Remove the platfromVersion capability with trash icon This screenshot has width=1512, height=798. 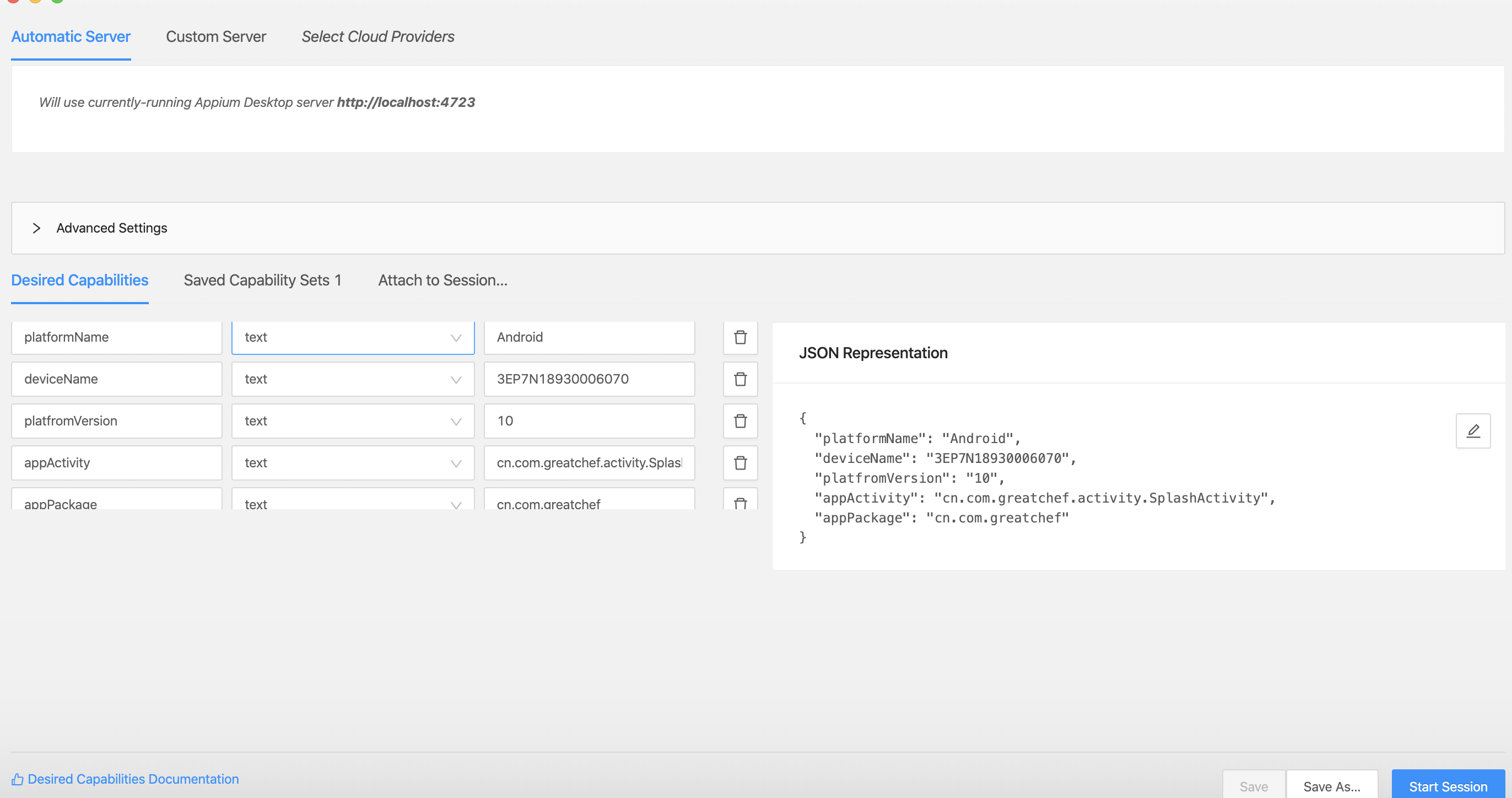click(x=740, y=420)
